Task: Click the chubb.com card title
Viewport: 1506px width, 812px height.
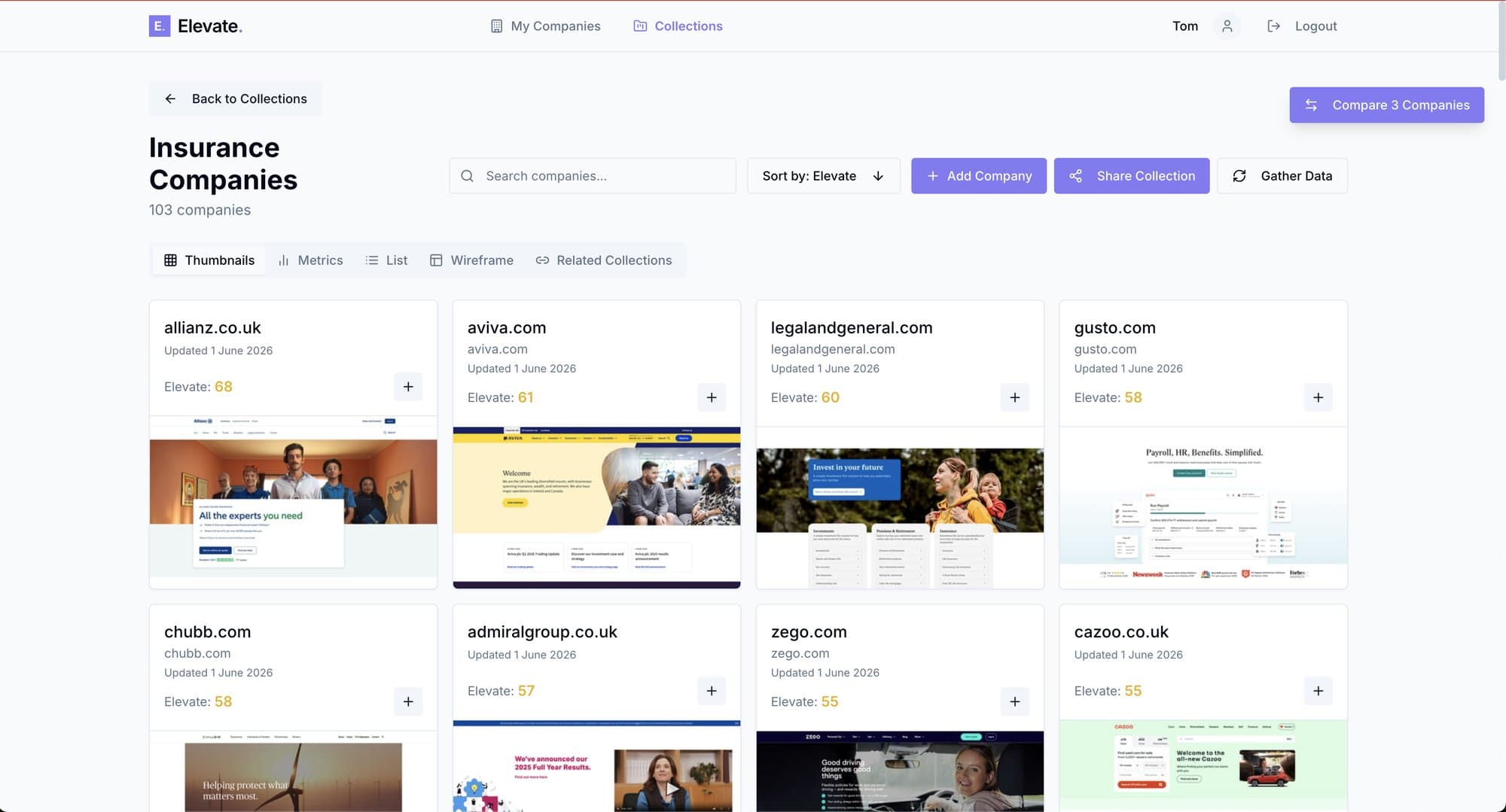Action: (x=208, y=632)
